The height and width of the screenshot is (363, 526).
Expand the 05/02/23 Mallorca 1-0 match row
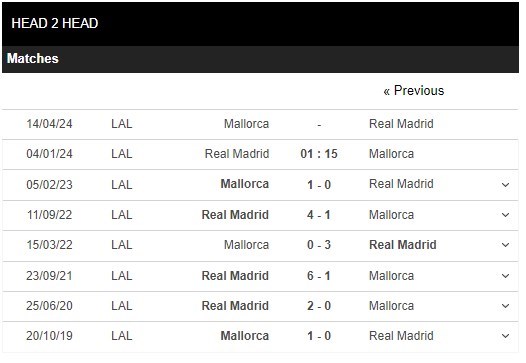[x=505, y=185]
